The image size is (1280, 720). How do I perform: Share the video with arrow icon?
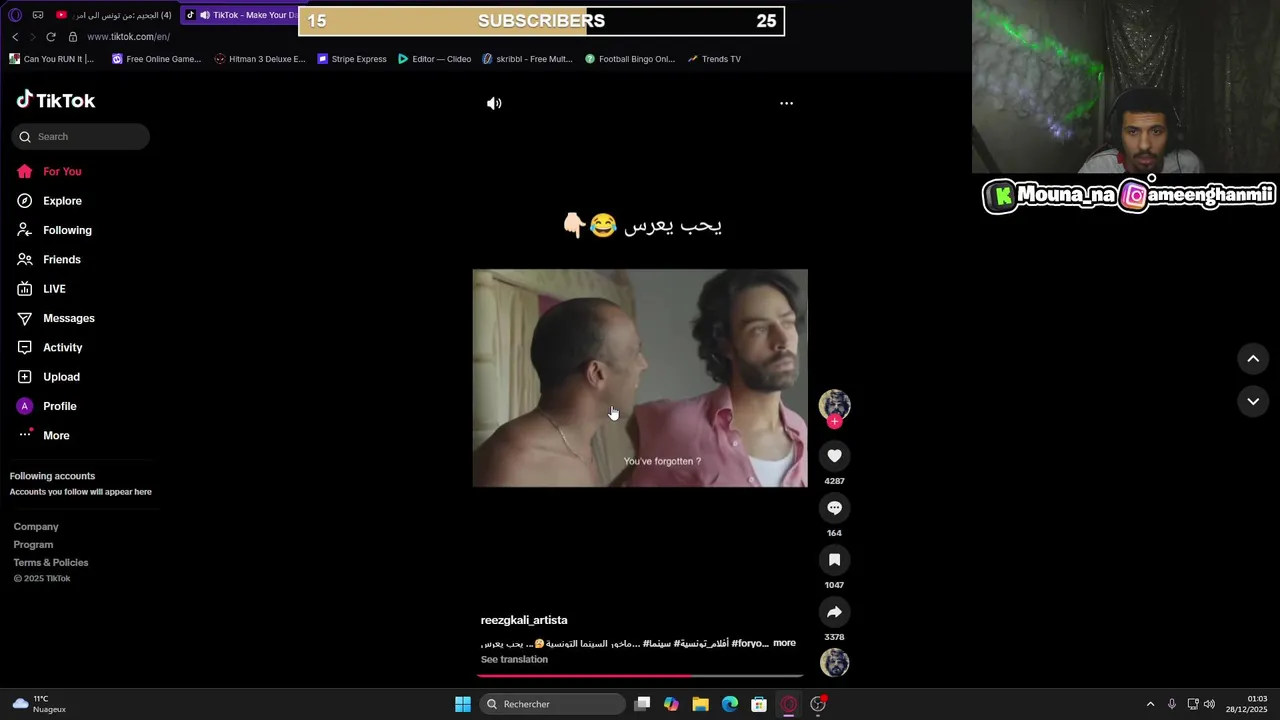tap(834, 612)
